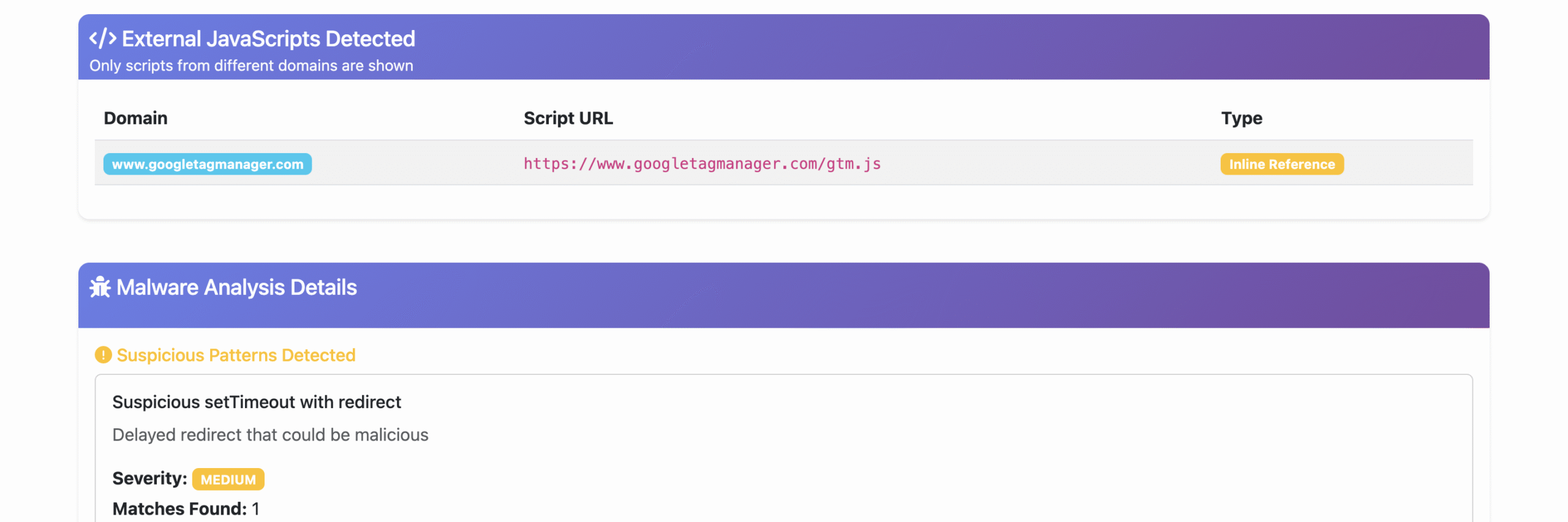
Task: Click the Malware Analysis purple header bar
Action: pyautogui.click(x=919, y=295)
